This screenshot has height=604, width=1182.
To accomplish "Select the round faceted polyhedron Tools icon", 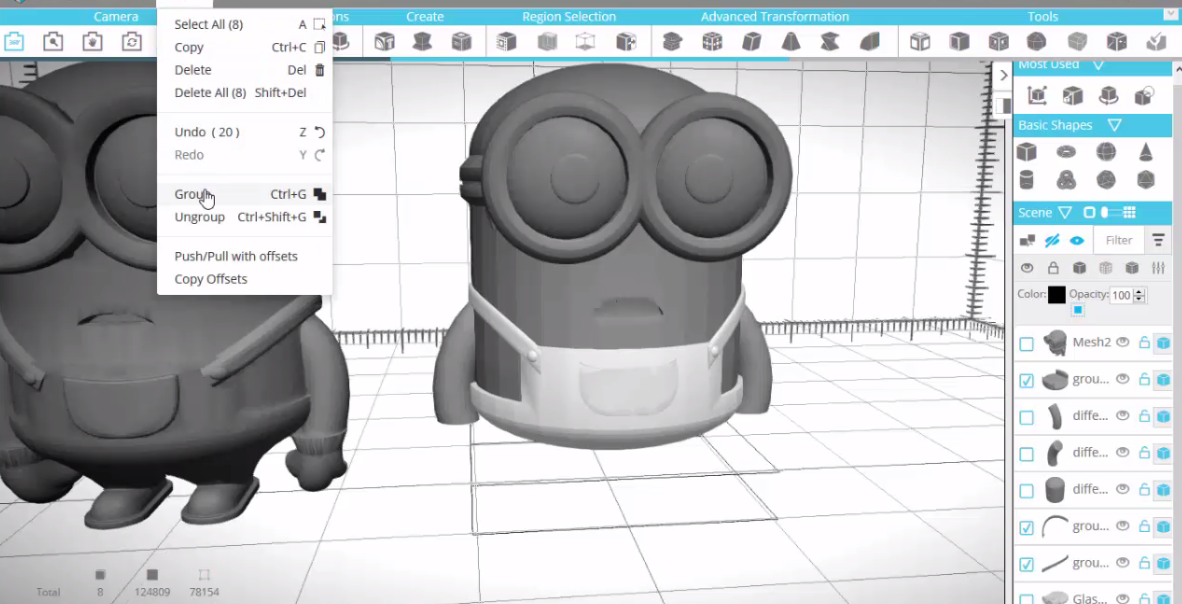I will (1037, 41).
